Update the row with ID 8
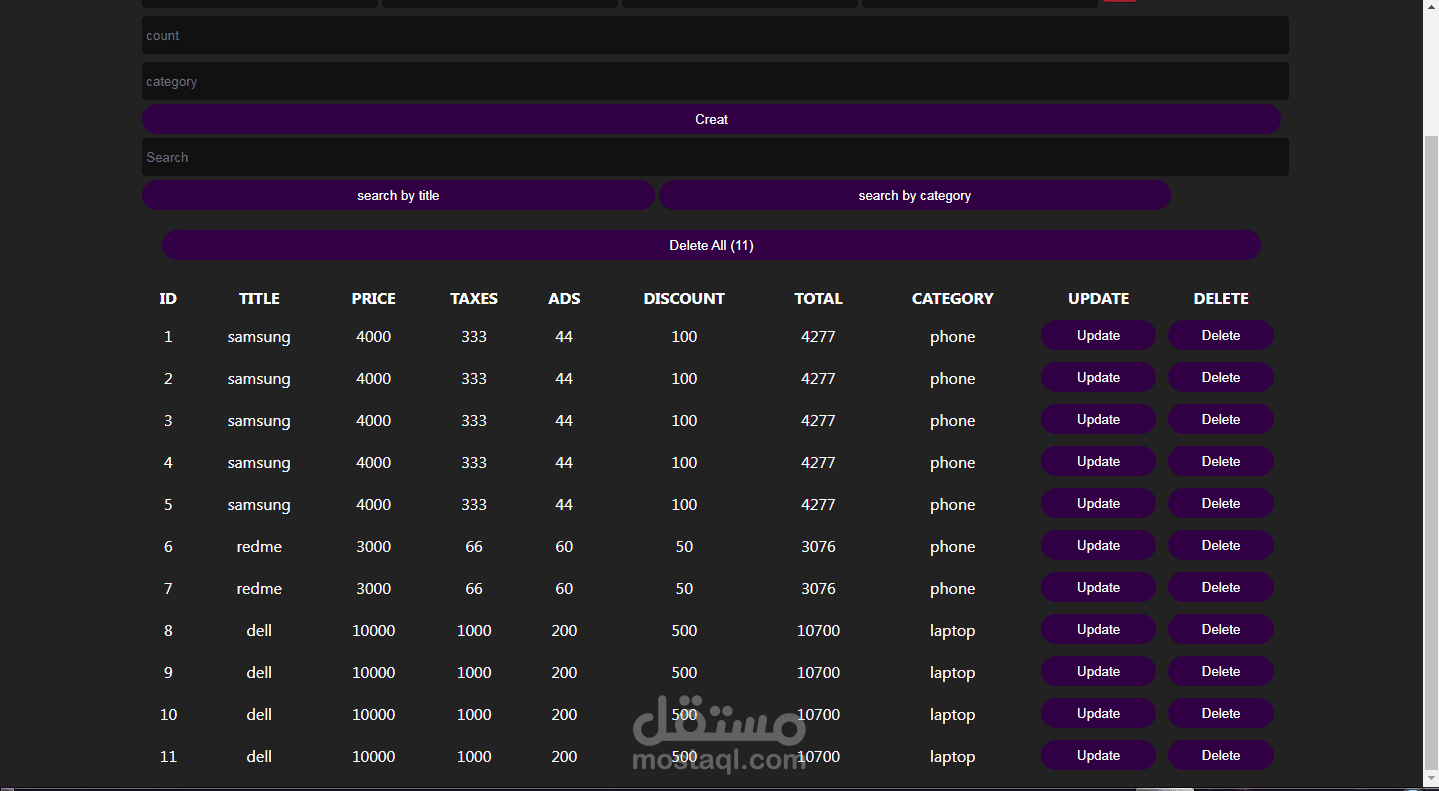Screen dimensions: 1439x791 click(1098, 629)
